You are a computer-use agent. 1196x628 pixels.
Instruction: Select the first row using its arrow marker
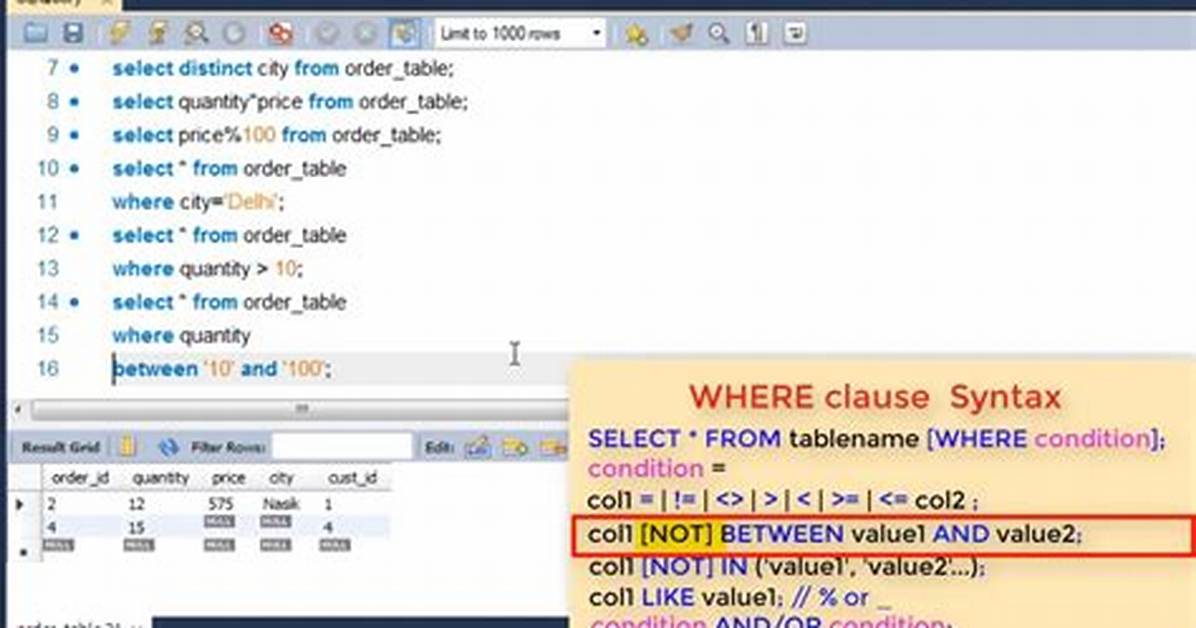point(20,504)
